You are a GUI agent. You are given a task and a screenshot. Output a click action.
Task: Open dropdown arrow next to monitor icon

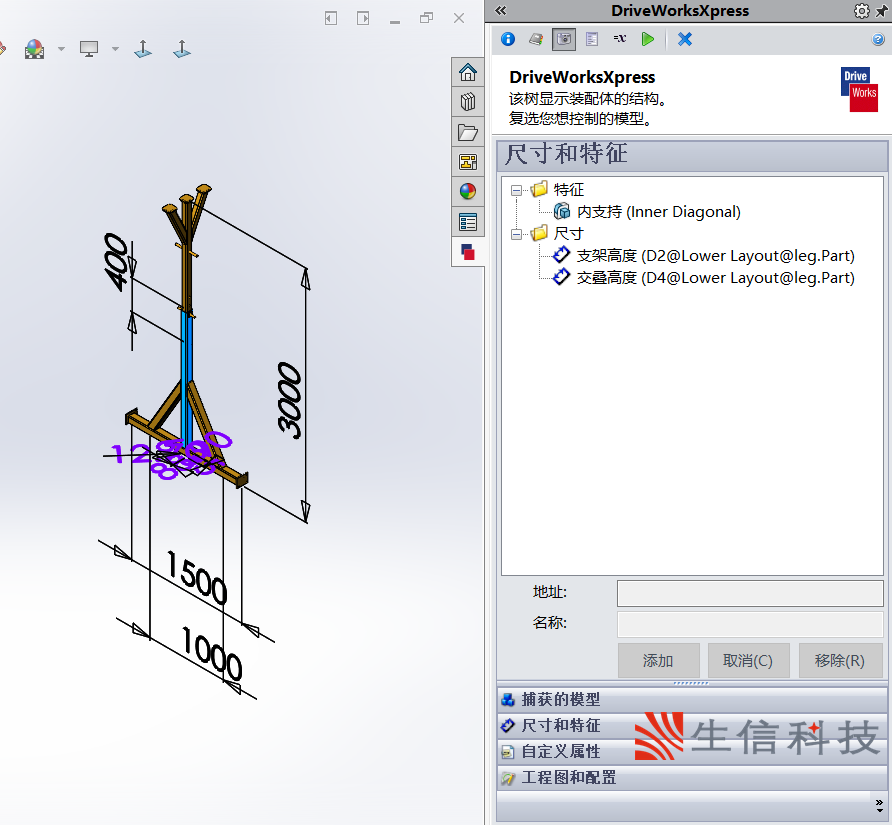point(115,50)
